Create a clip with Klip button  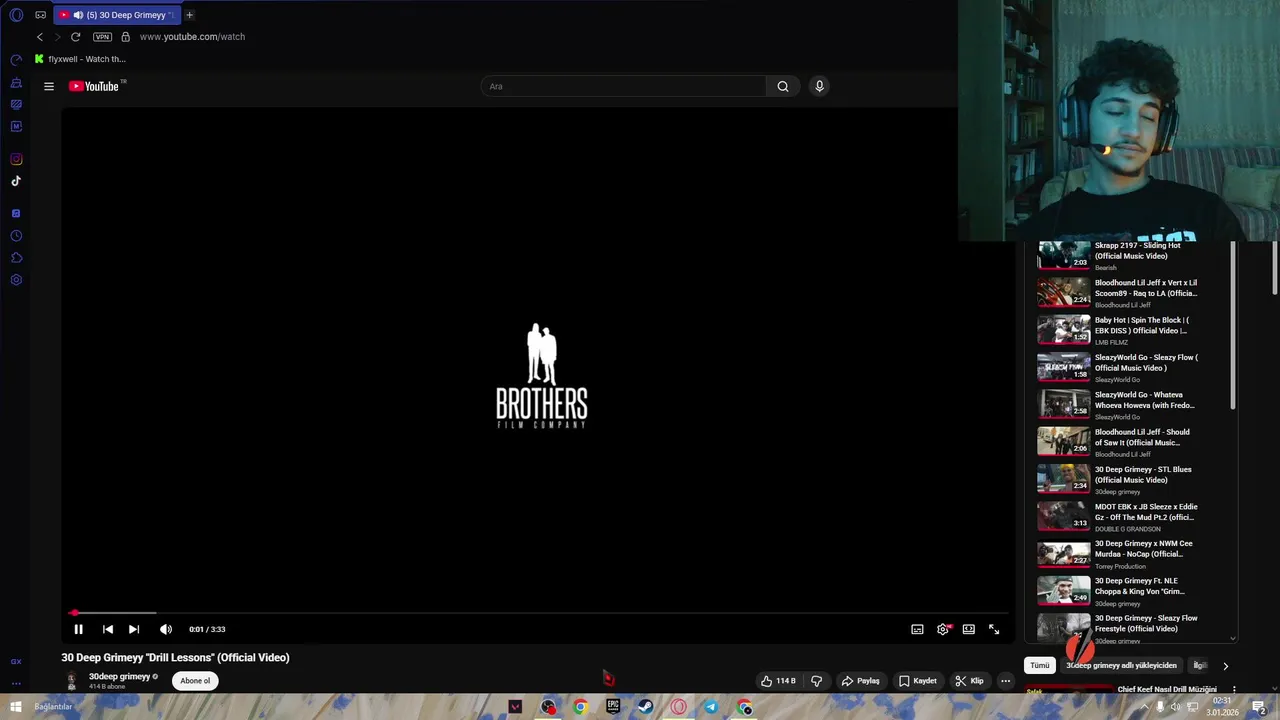point(969,681)
